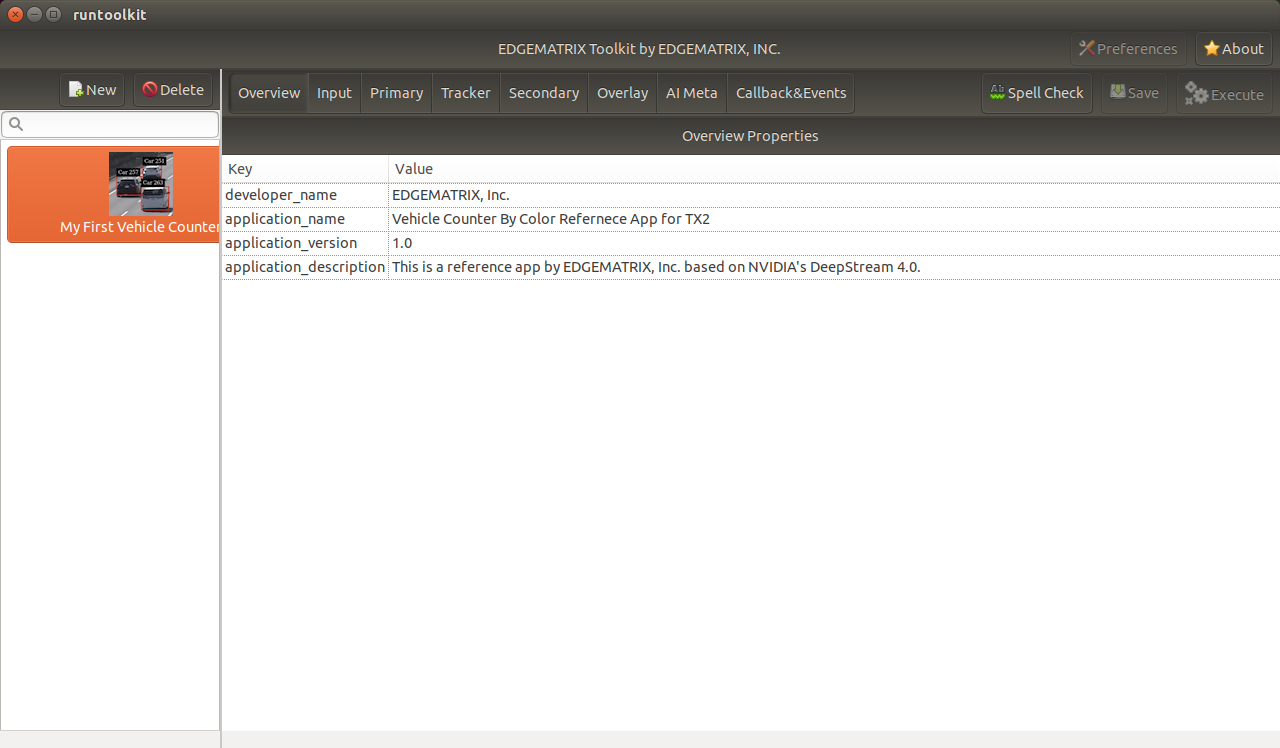Viewport: 1280px width, 748px height.
Task: Click the About star icon
Action: pos(1212,49)
